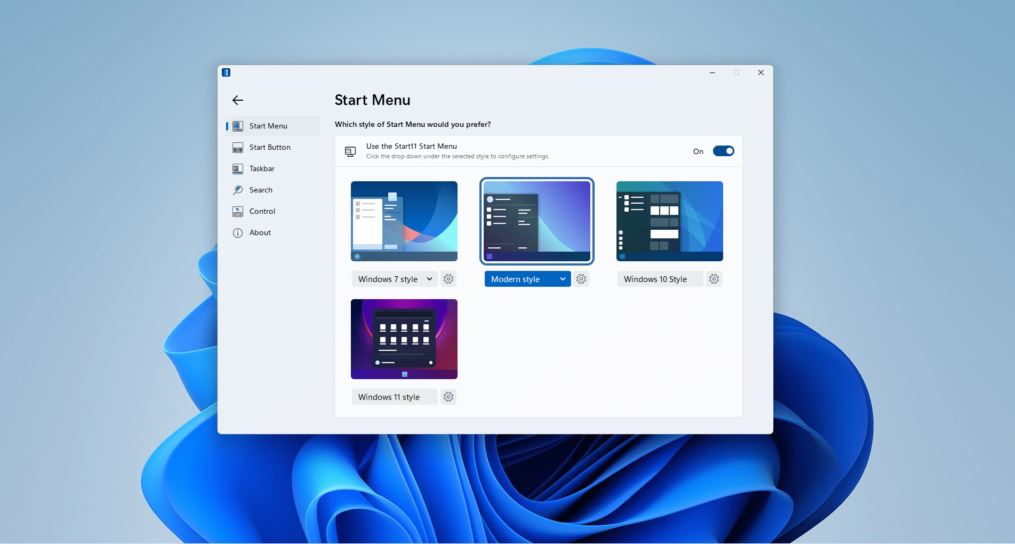Open settings gear for Windows 11 style

448,397
